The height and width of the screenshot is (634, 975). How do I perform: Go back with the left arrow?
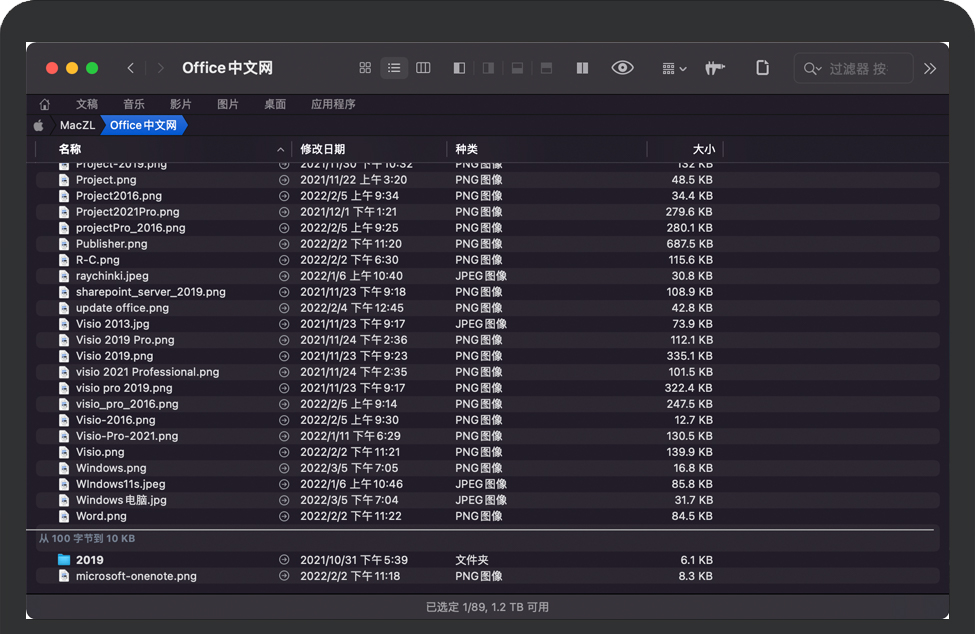pyautogui.click(x=131, y=68)
